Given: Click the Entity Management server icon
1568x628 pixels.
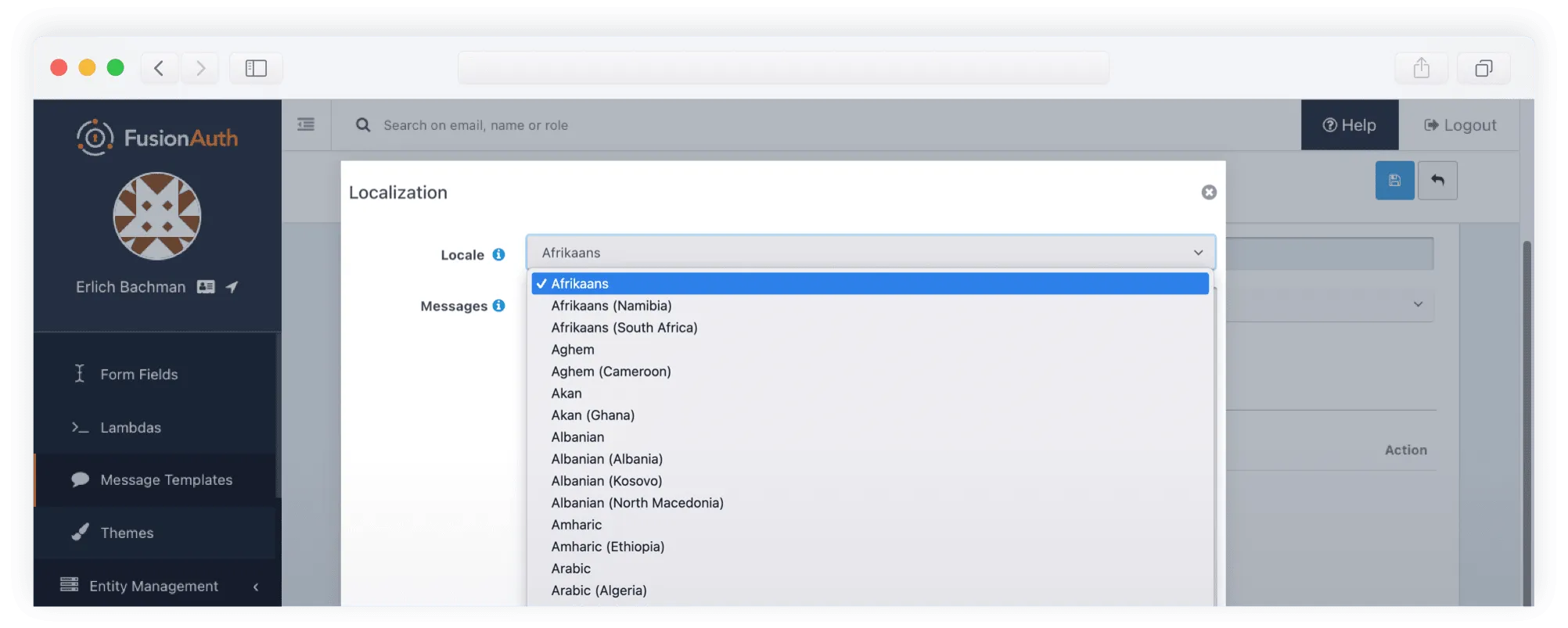Looking at the screenshot, I should (x=70, y=584).
